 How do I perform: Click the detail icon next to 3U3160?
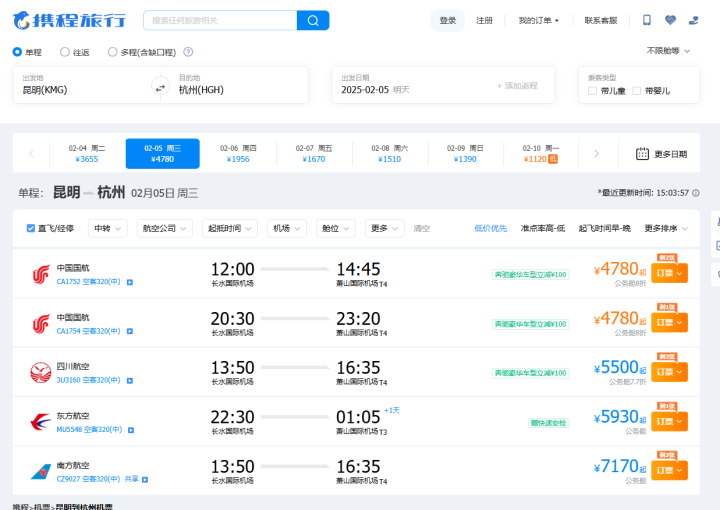[x=130, y=381]
